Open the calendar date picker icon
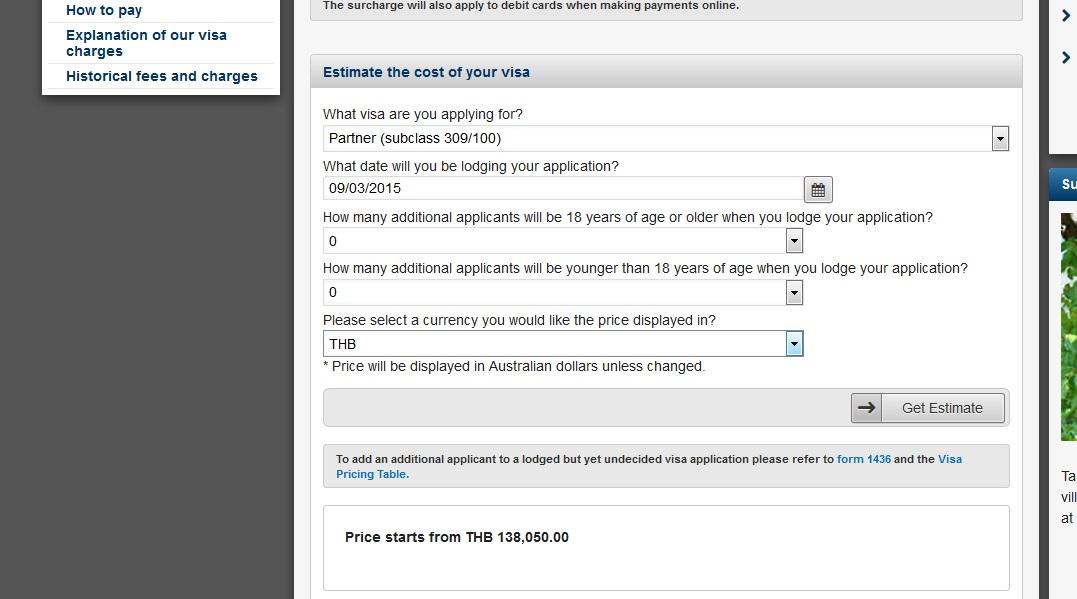 (818, 190)
